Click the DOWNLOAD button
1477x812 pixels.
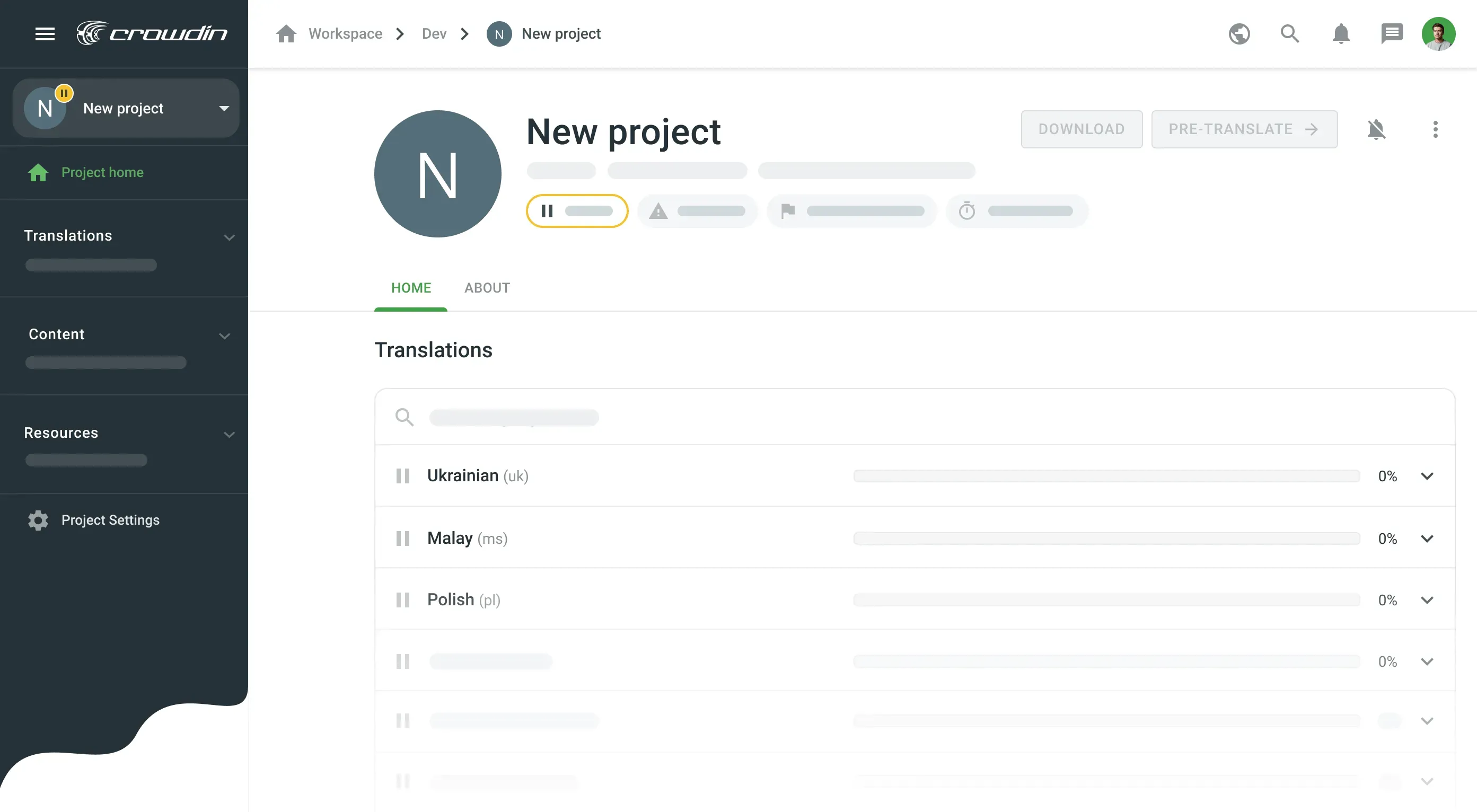pos(1082,129)
